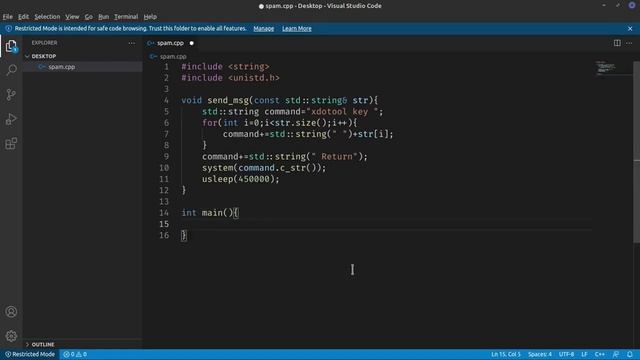Click the Manage link in banner
Viewport: 640px width, 360px height.
tap(264, 29)
